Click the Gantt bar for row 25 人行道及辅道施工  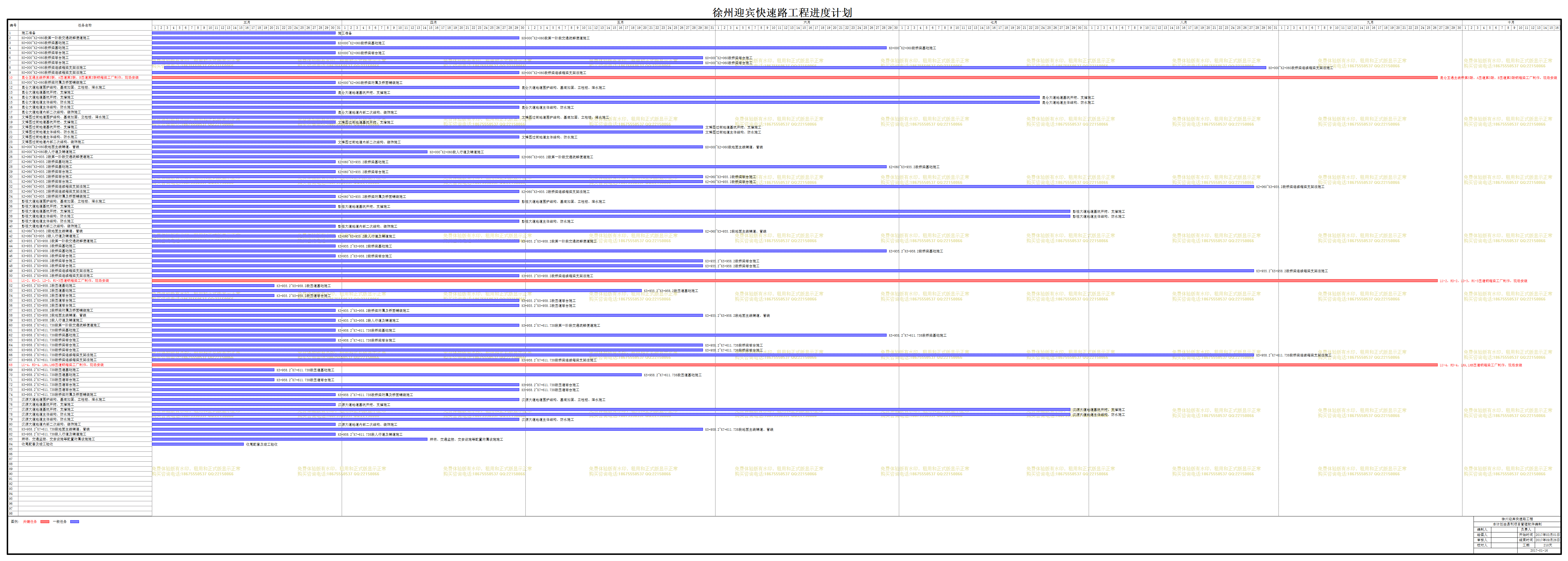pos(290,152)
